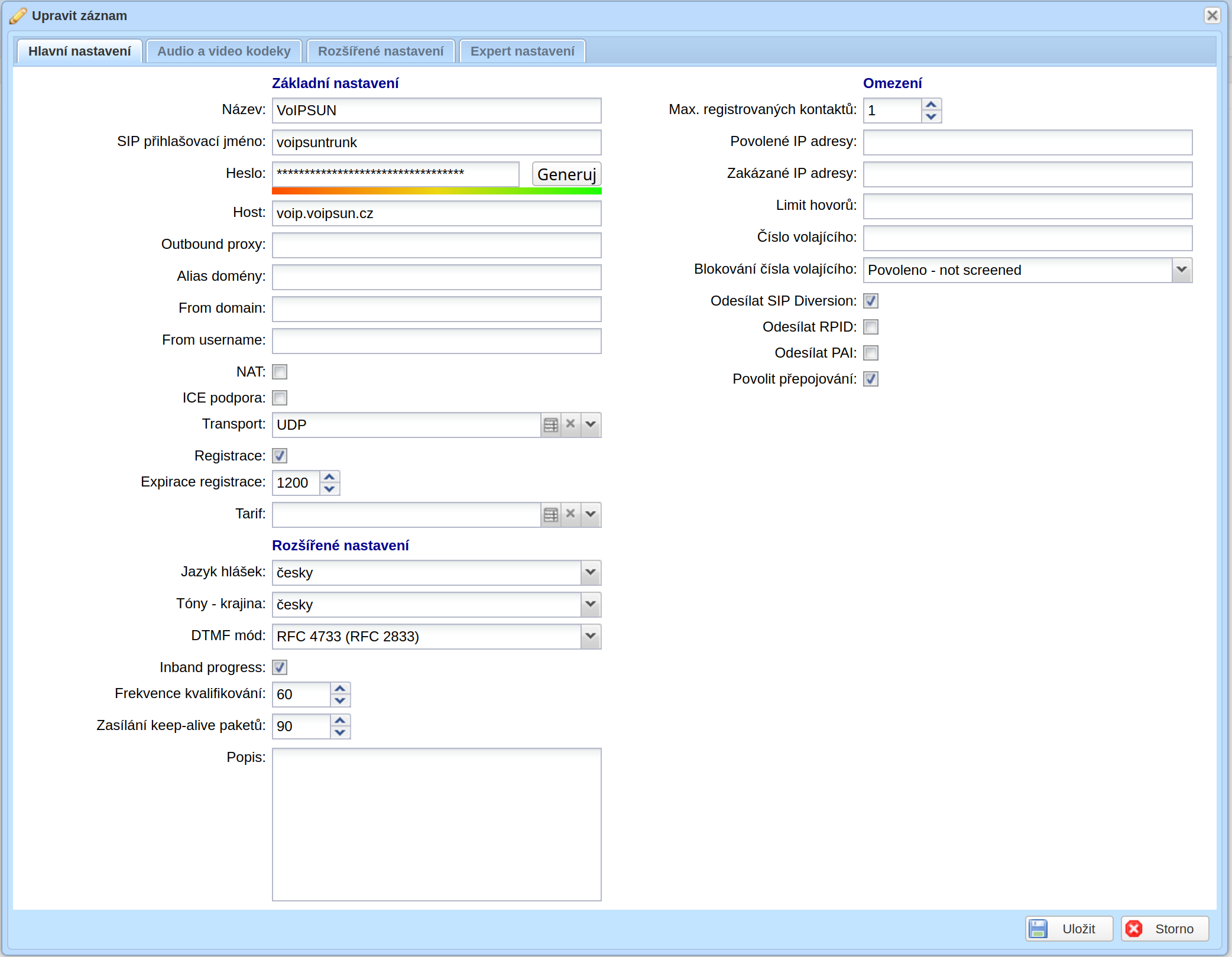Decrease Zasílání keep-alive paketů with down arrow
The width and height of the screenshot is (1232, 957).
coord(340,732)
